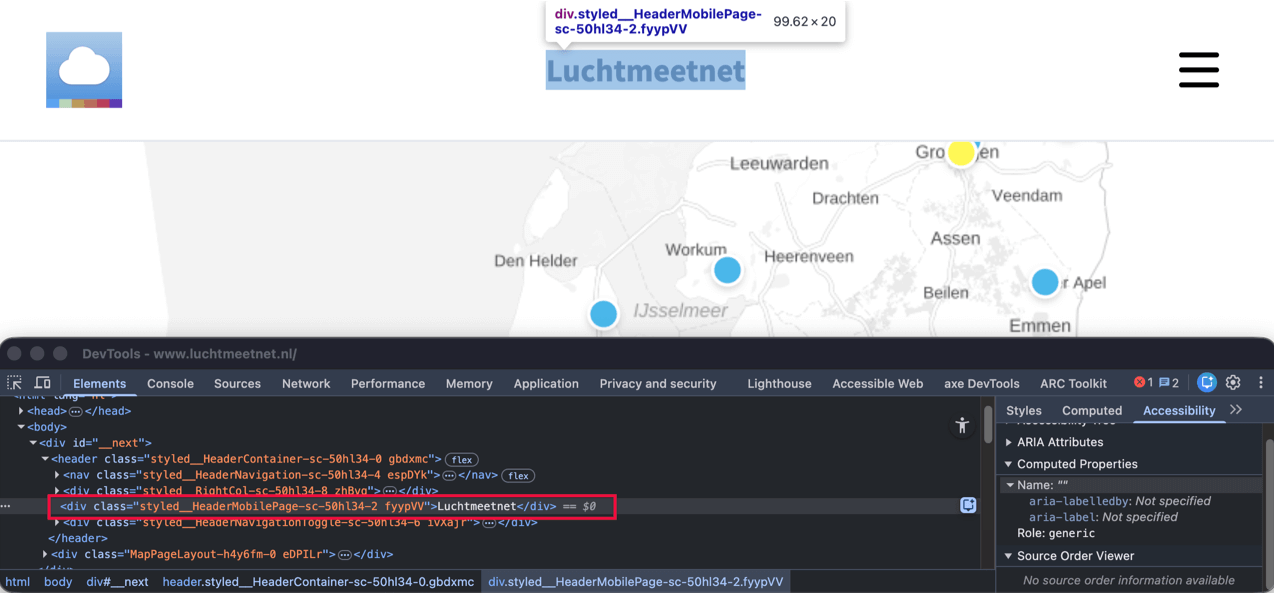
Task: Open the hamburger menu on the webpage
Action: pos(1198,70)
